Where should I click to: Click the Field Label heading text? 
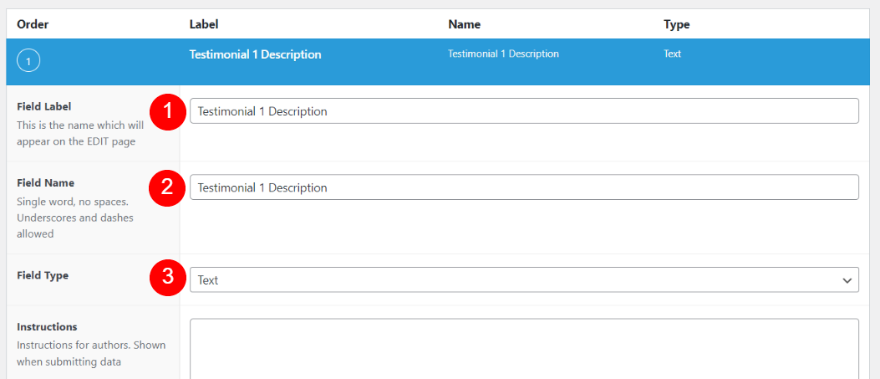[x=44, y=106]
